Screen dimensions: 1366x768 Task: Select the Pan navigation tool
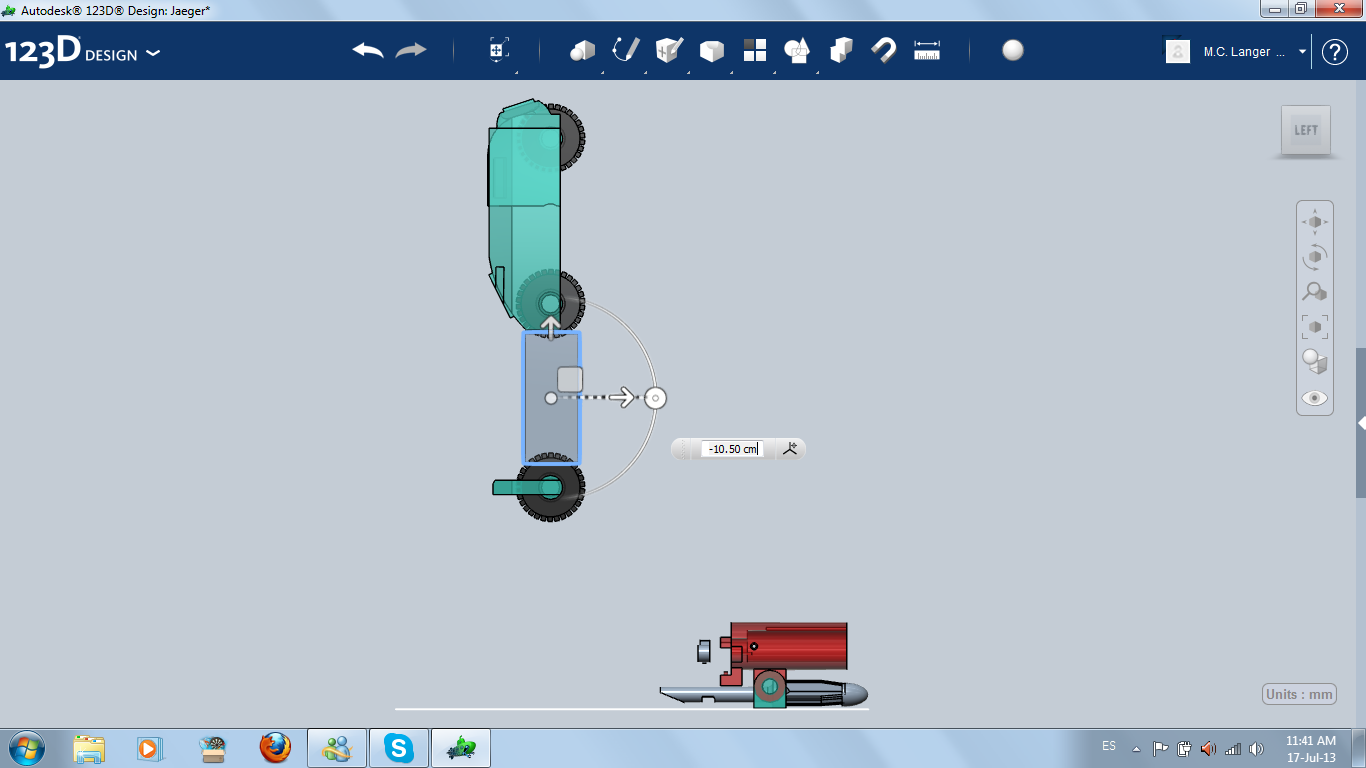pyautogui.click(x=1315, y=221)
